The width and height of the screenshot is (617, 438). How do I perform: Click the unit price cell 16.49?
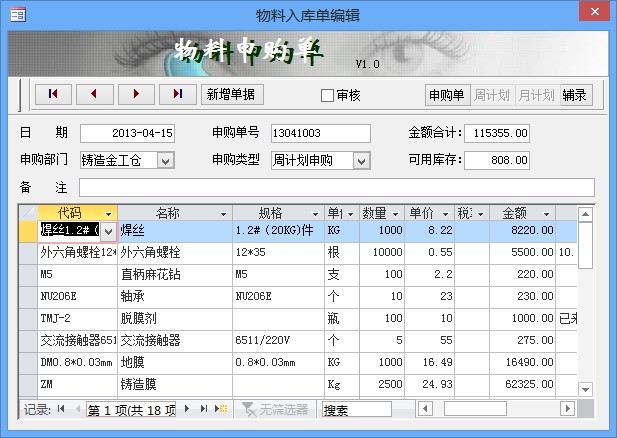[x=429, y=363]
